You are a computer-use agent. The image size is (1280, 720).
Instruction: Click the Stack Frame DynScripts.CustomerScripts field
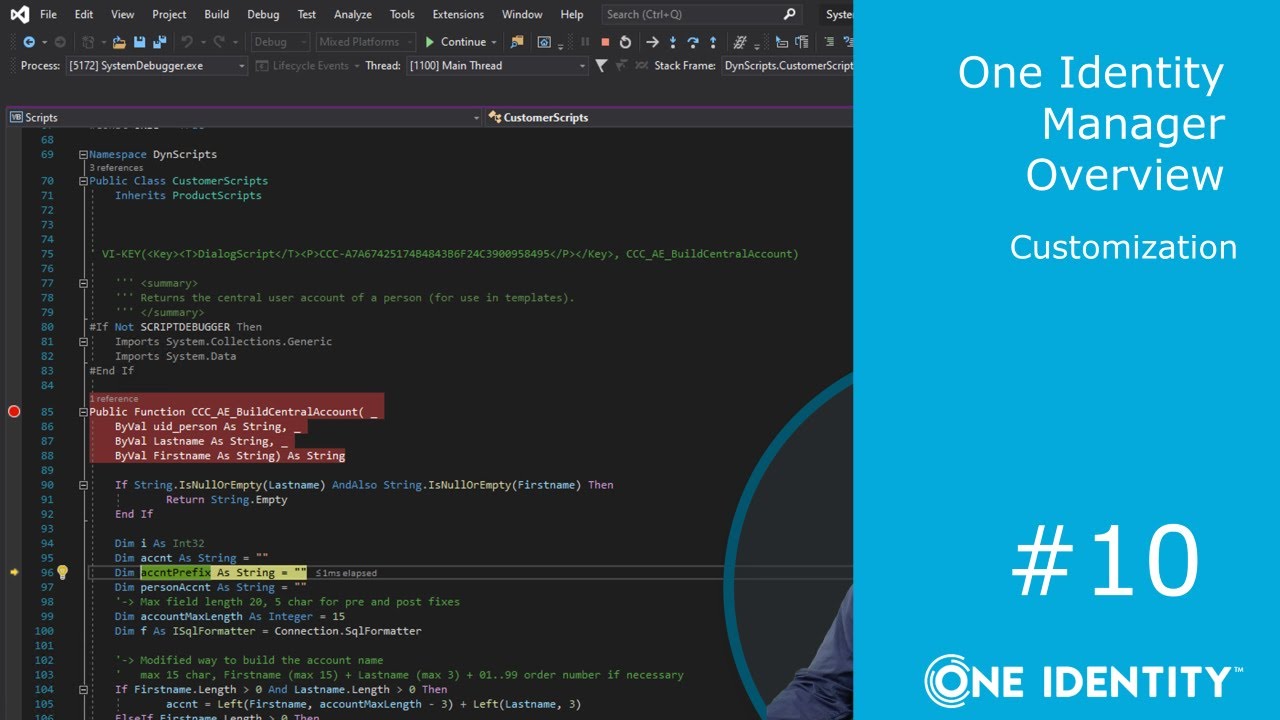786,66
